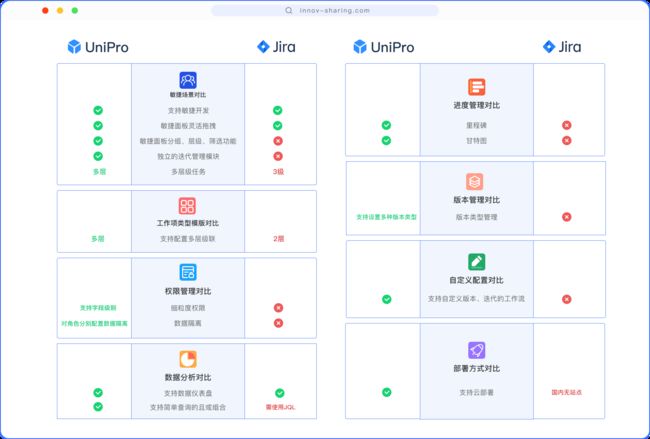Image resolution: width=650 pixels, height=439 pixels.
Task: Click Jira's red cross for 甘特图
Action: pyautogui.click(x=567, y=141)
